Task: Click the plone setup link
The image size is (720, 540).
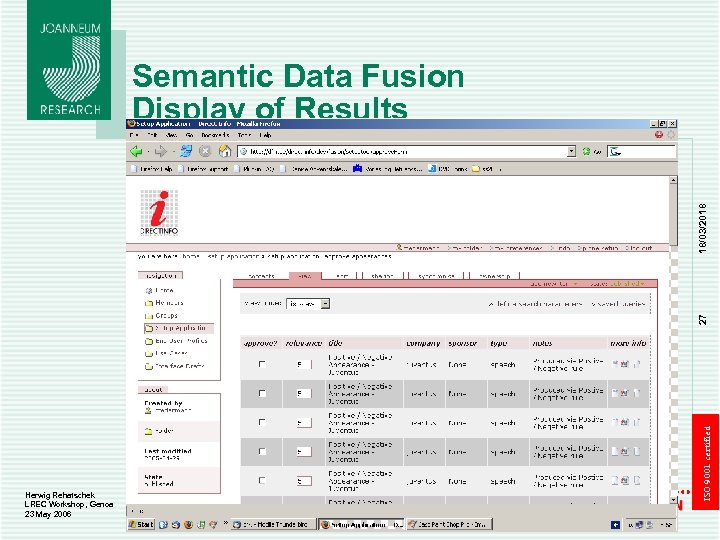Action: (x=597, y=248)
